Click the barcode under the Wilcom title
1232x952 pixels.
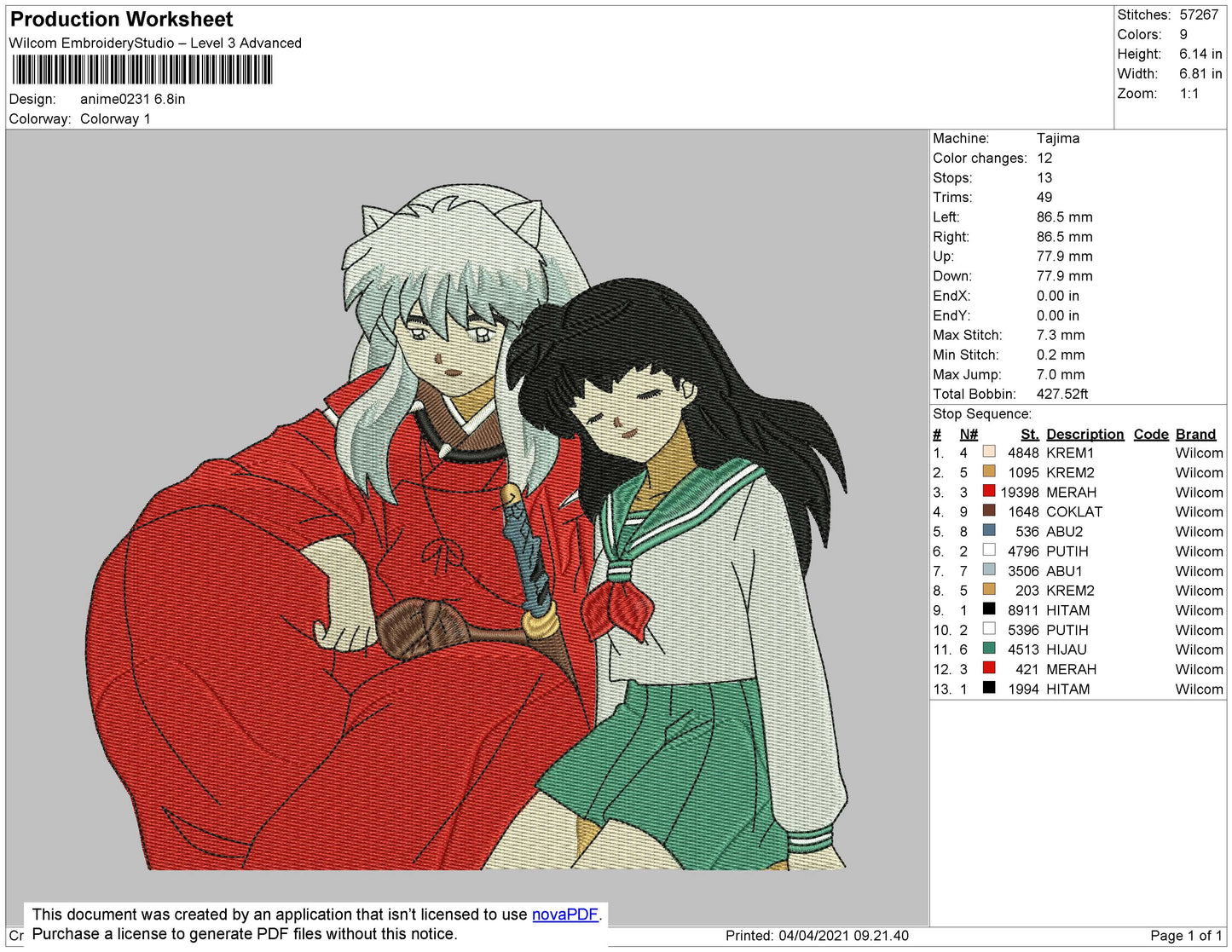142,70
